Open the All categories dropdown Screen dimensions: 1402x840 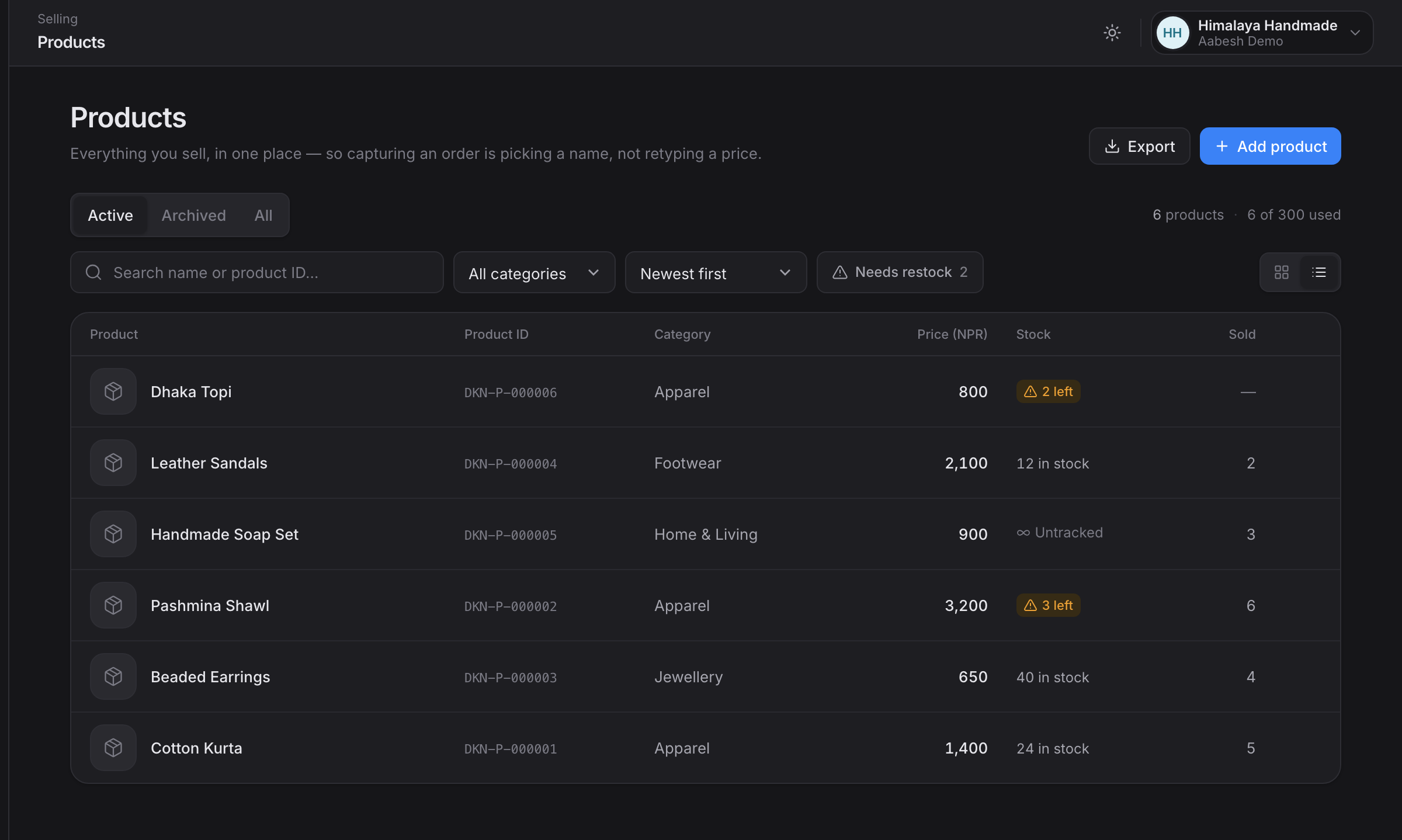pos(534,272)
